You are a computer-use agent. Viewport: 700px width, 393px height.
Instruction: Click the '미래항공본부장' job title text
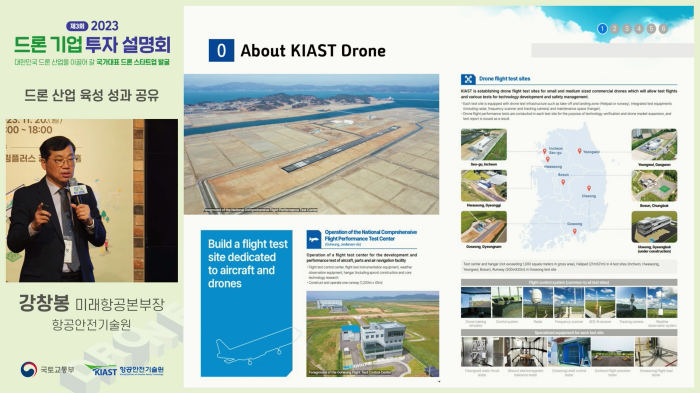point(120,305)
